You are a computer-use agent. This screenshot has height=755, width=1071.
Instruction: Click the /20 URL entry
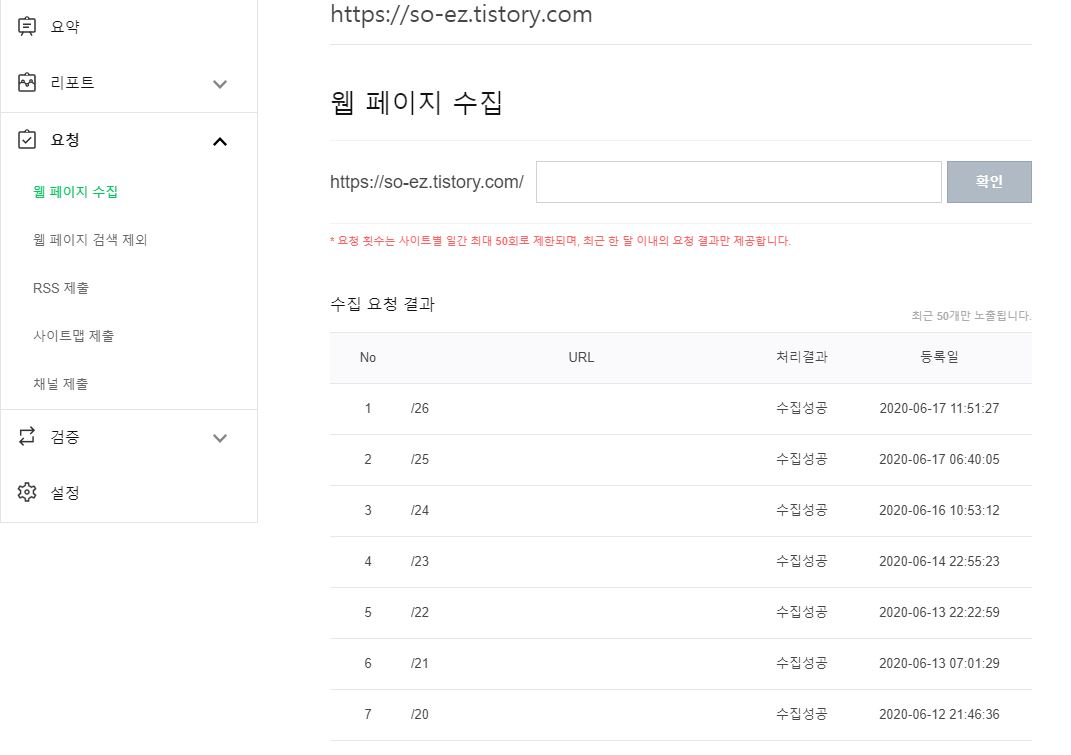[419, 714]
